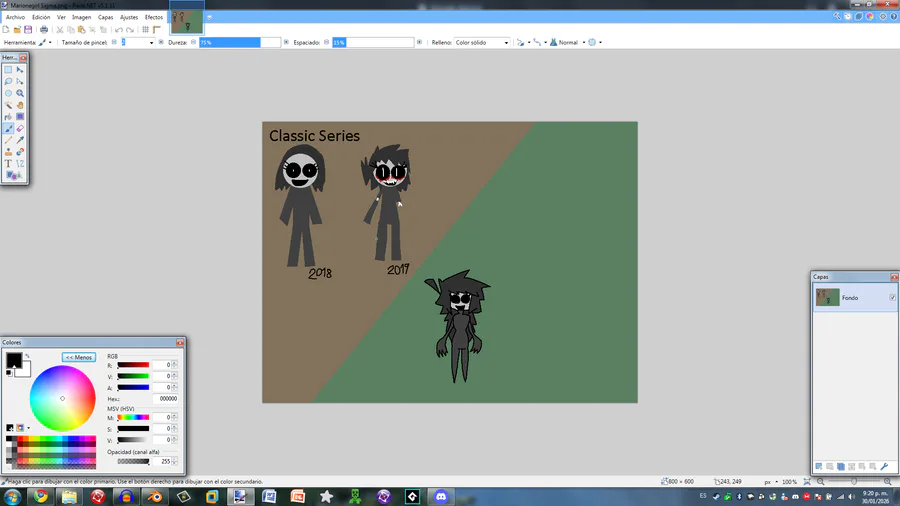The image size is (900, 506).
Task: Click the New file icon
Action: (x=6, y=30)
